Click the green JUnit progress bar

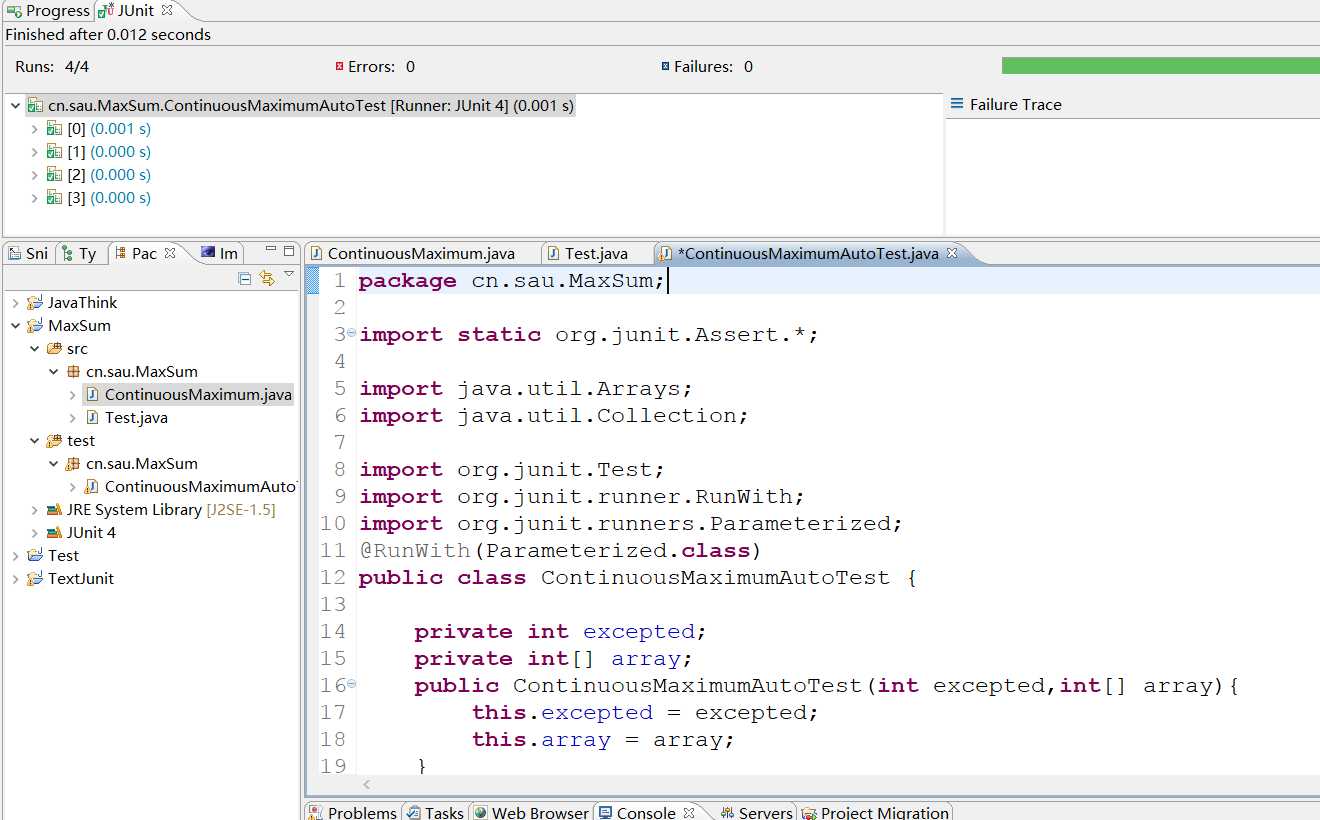click(1160, 66)
